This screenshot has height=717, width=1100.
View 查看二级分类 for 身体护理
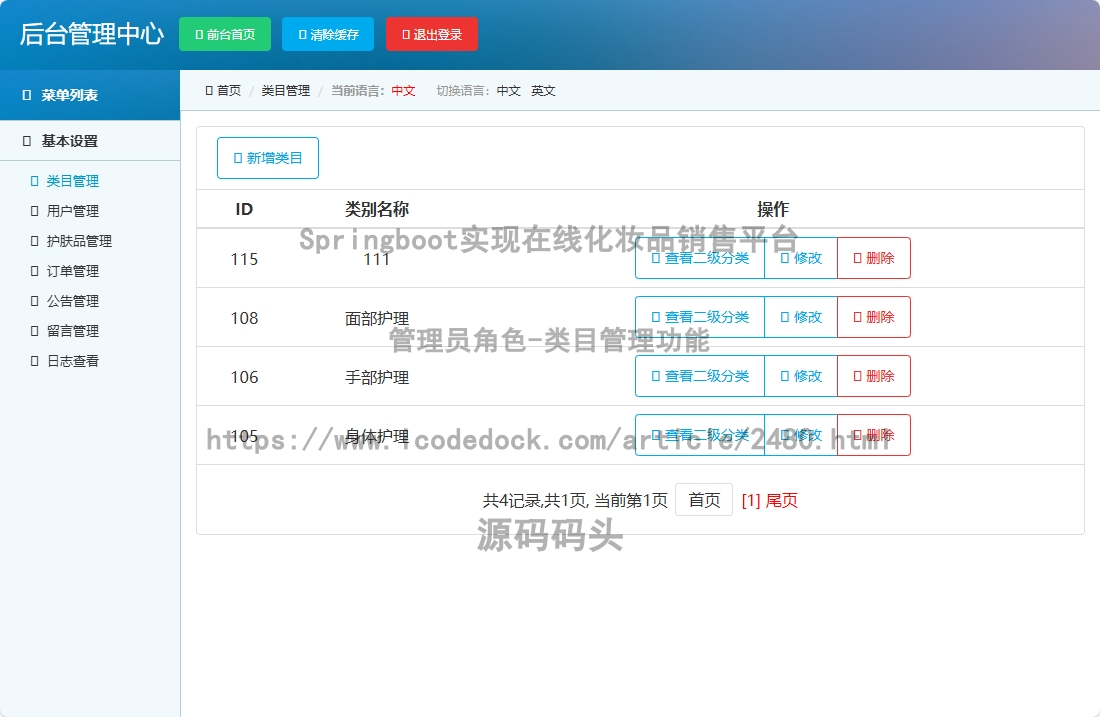point(700,435)
